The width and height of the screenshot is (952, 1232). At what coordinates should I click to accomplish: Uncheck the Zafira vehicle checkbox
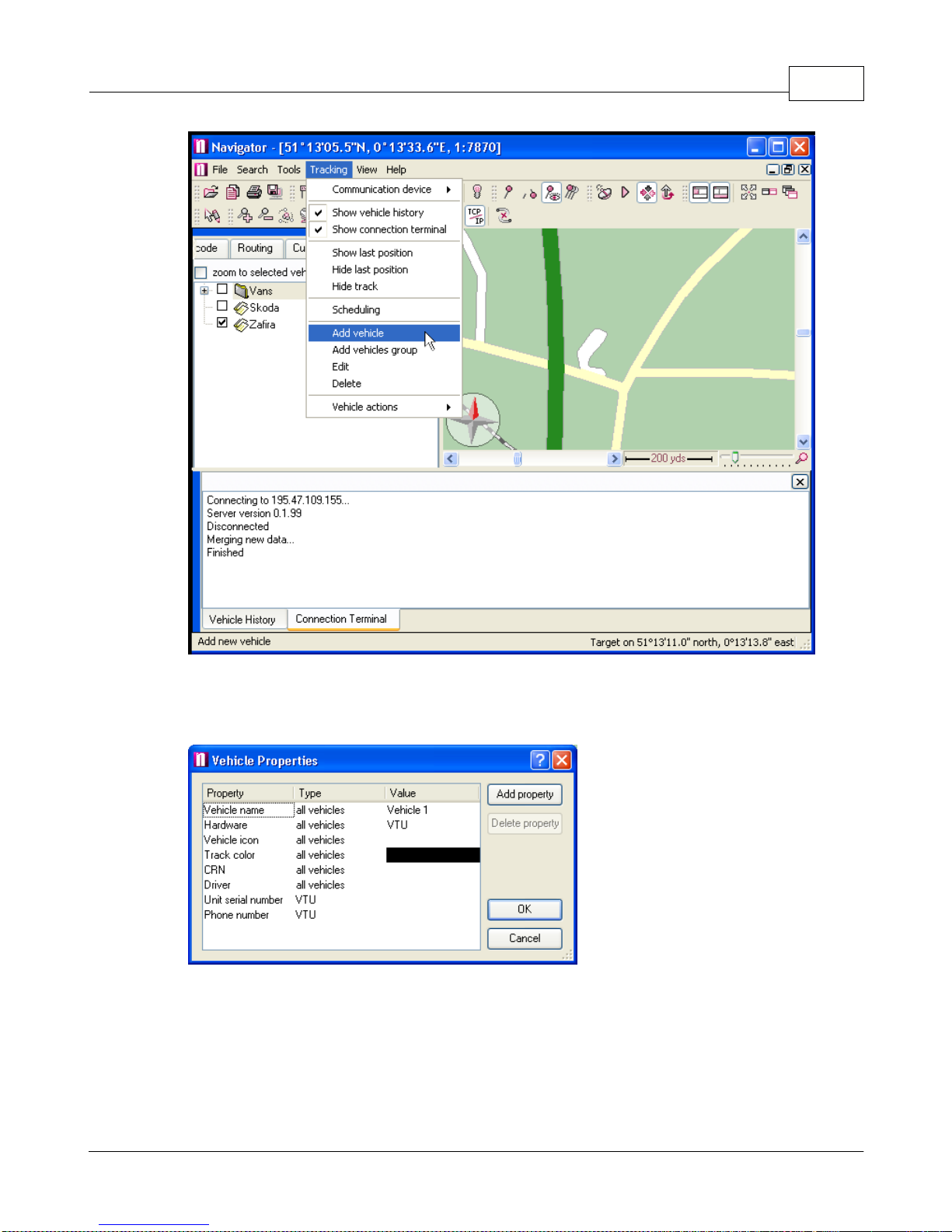coord(222,323)
